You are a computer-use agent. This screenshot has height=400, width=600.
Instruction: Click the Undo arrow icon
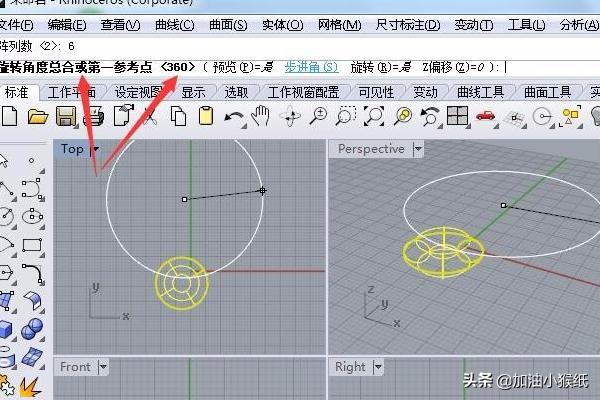(234, 117)
